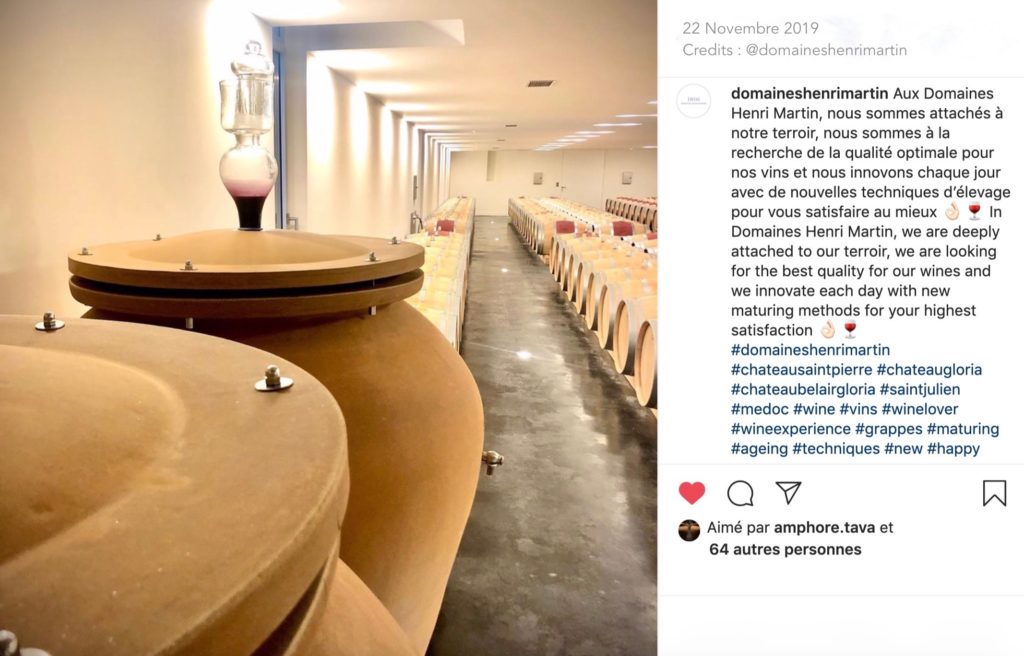Open amphore.tava profile link
Image resolution: width=1024 pixels, height=656 pixels.
[824, 527]
